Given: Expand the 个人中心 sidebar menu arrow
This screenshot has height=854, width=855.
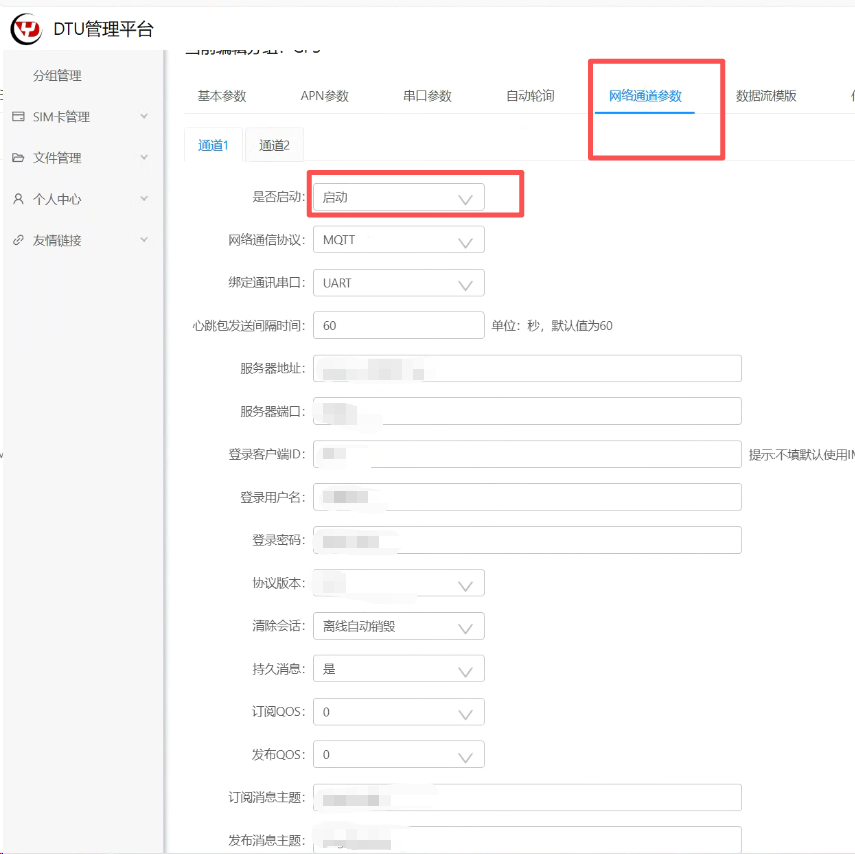Looking at the screenshot, I should click(x=144, y=199).
